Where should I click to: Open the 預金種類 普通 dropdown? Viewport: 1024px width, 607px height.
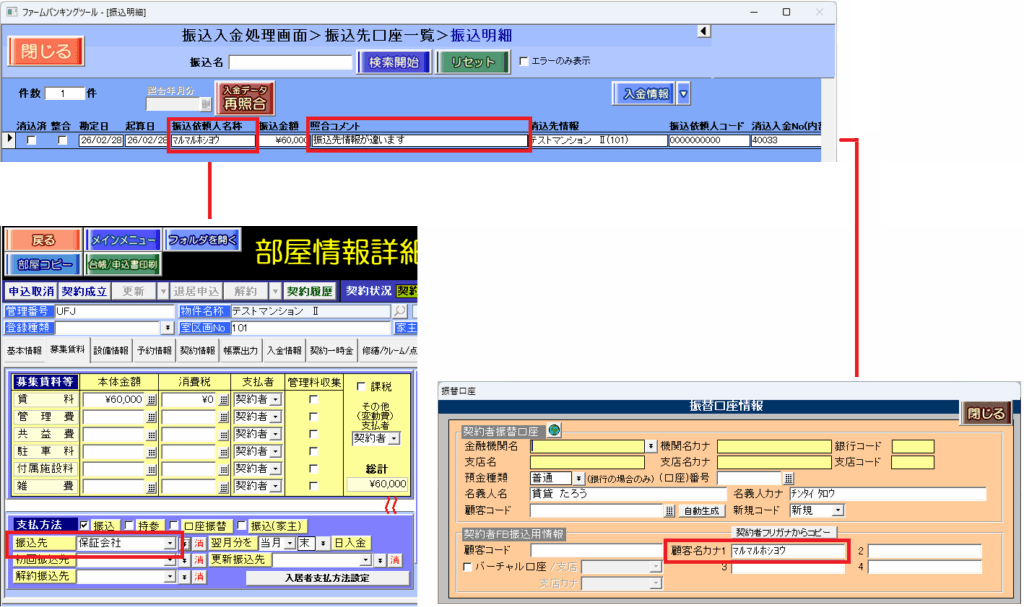578,478
